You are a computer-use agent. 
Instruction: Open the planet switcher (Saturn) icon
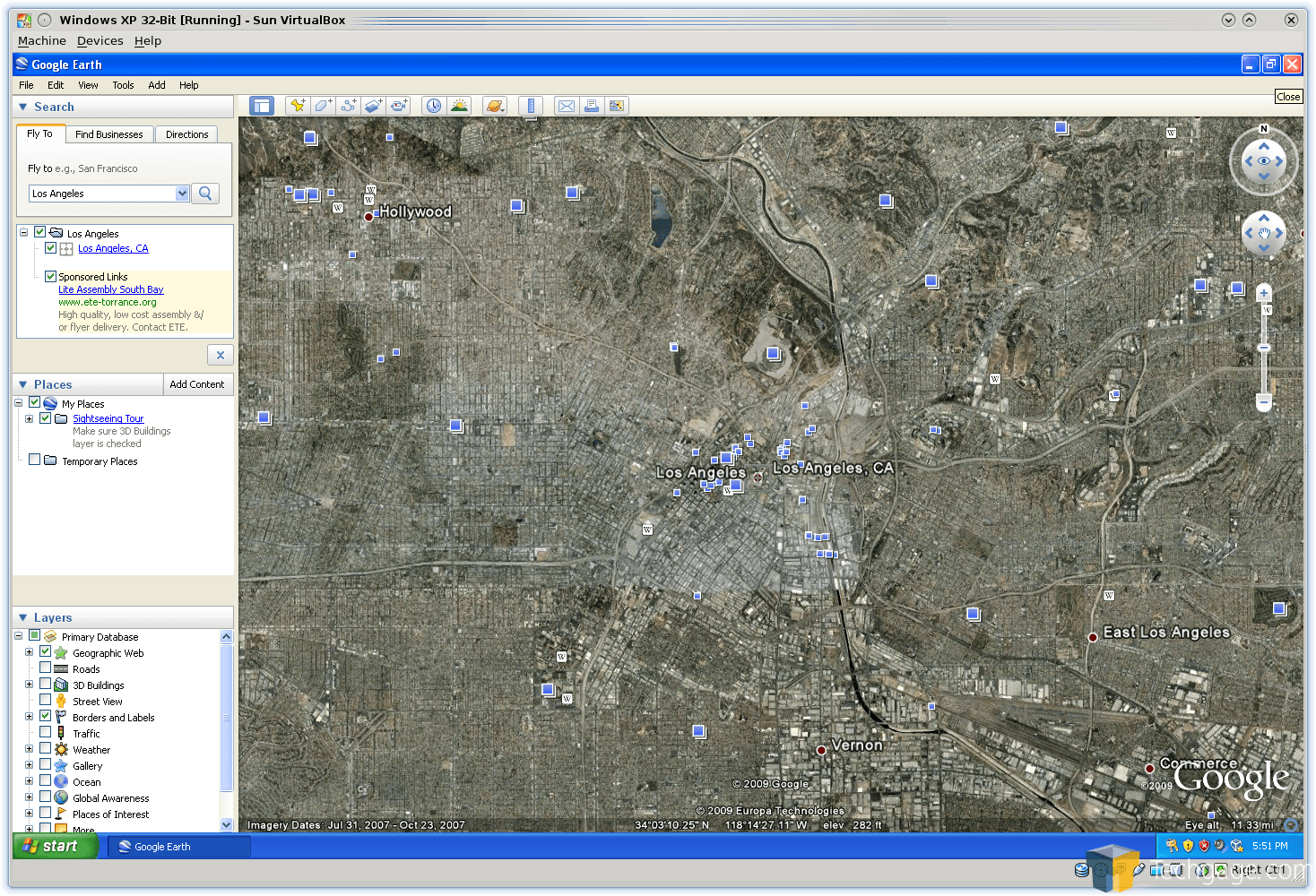[495, 106]
